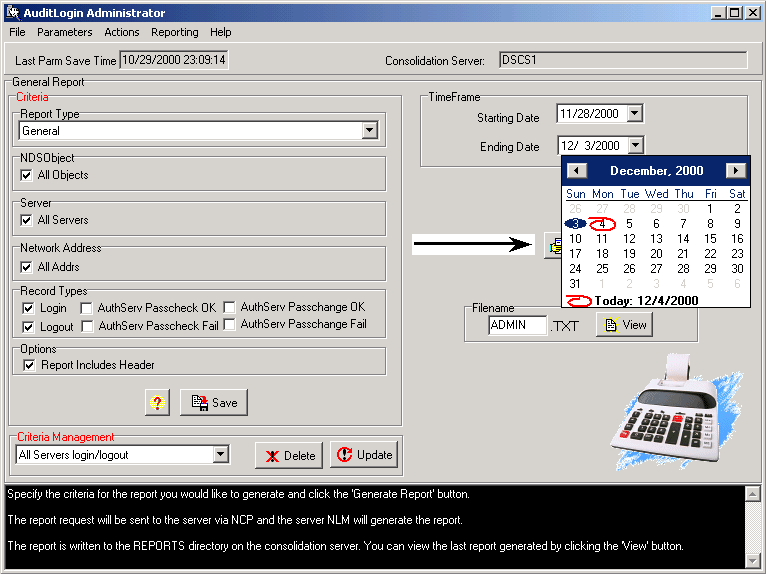This screenshot has height=574, width=766.
Task: Select December 1 in the calendar
Action: tap(710, 209)
